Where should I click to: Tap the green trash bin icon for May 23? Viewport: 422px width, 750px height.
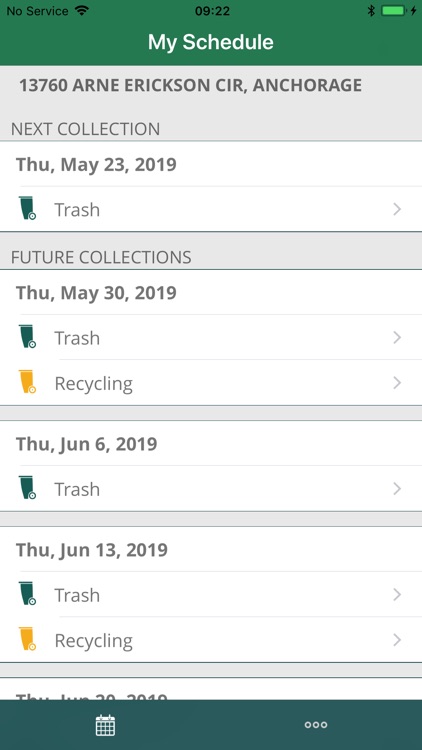pos(27,208)
